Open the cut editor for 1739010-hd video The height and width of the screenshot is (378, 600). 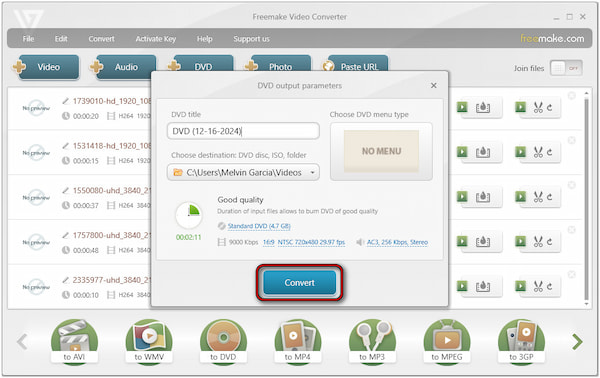(x=538, y=108)
